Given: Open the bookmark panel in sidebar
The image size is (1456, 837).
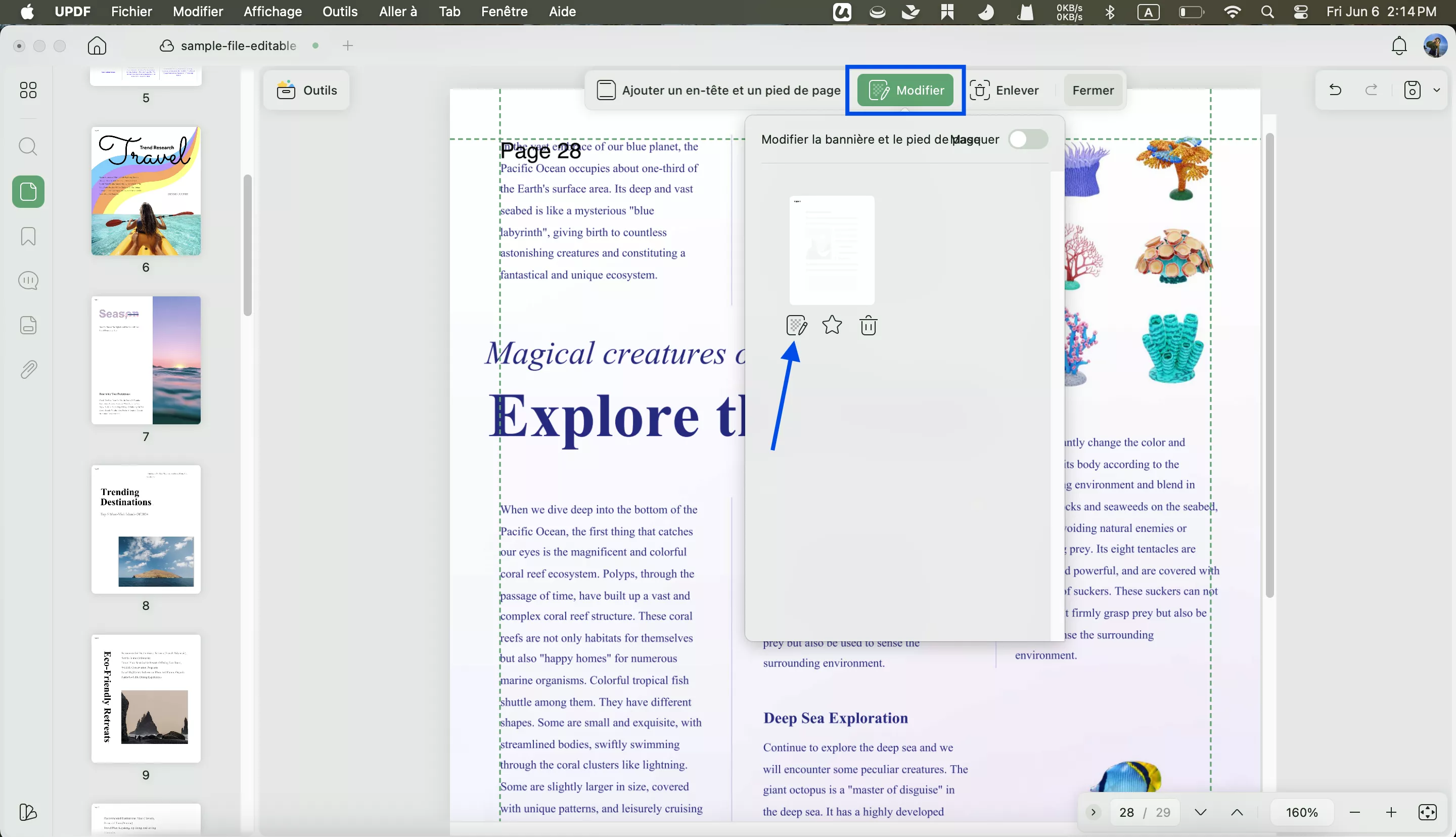Looking at the screenshot, I should (28, 236).
